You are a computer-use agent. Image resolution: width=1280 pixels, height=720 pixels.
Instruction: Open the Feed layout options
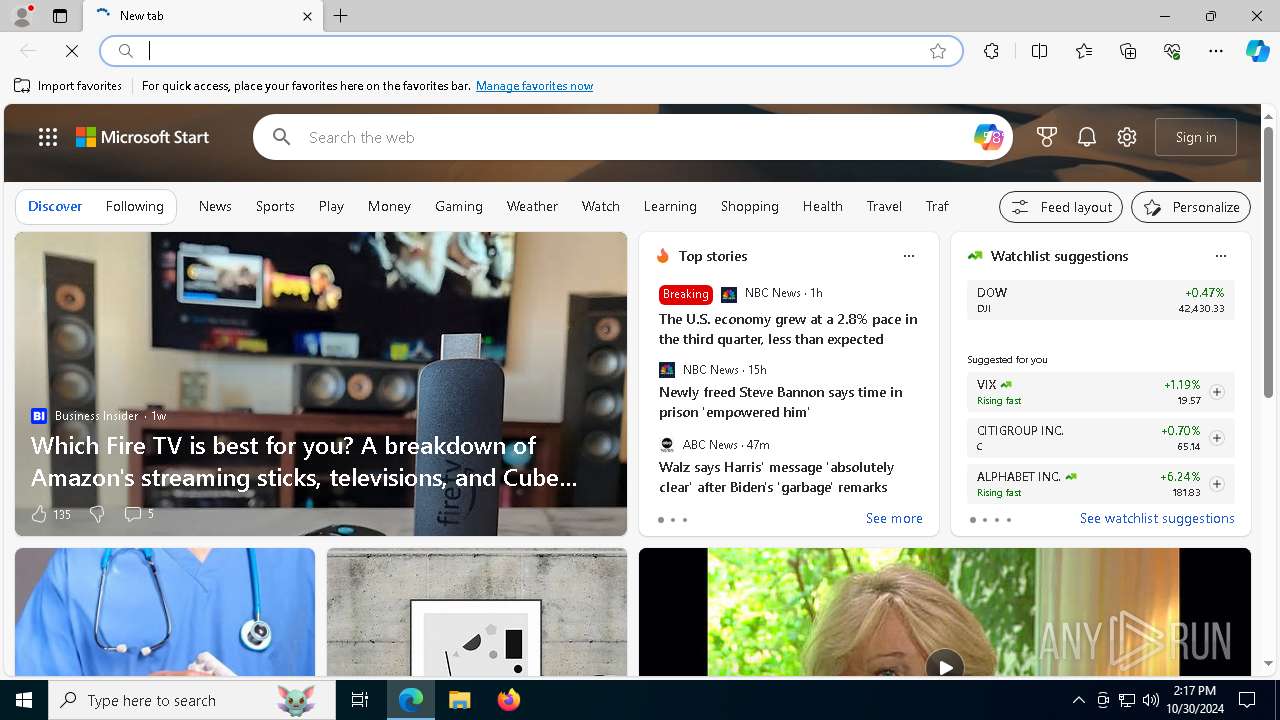tap(1061, 207)
